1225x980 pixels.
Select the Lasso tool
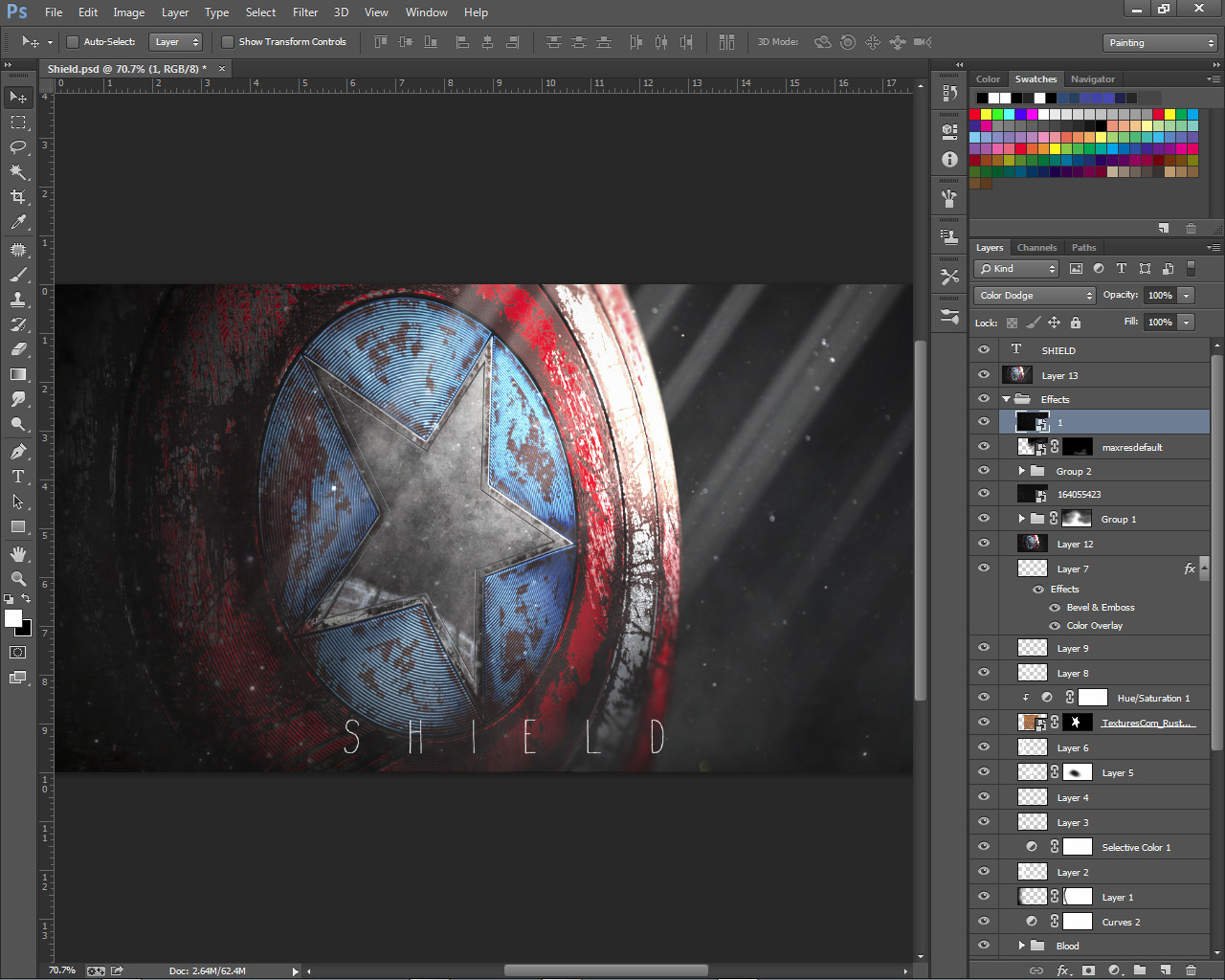18,147
